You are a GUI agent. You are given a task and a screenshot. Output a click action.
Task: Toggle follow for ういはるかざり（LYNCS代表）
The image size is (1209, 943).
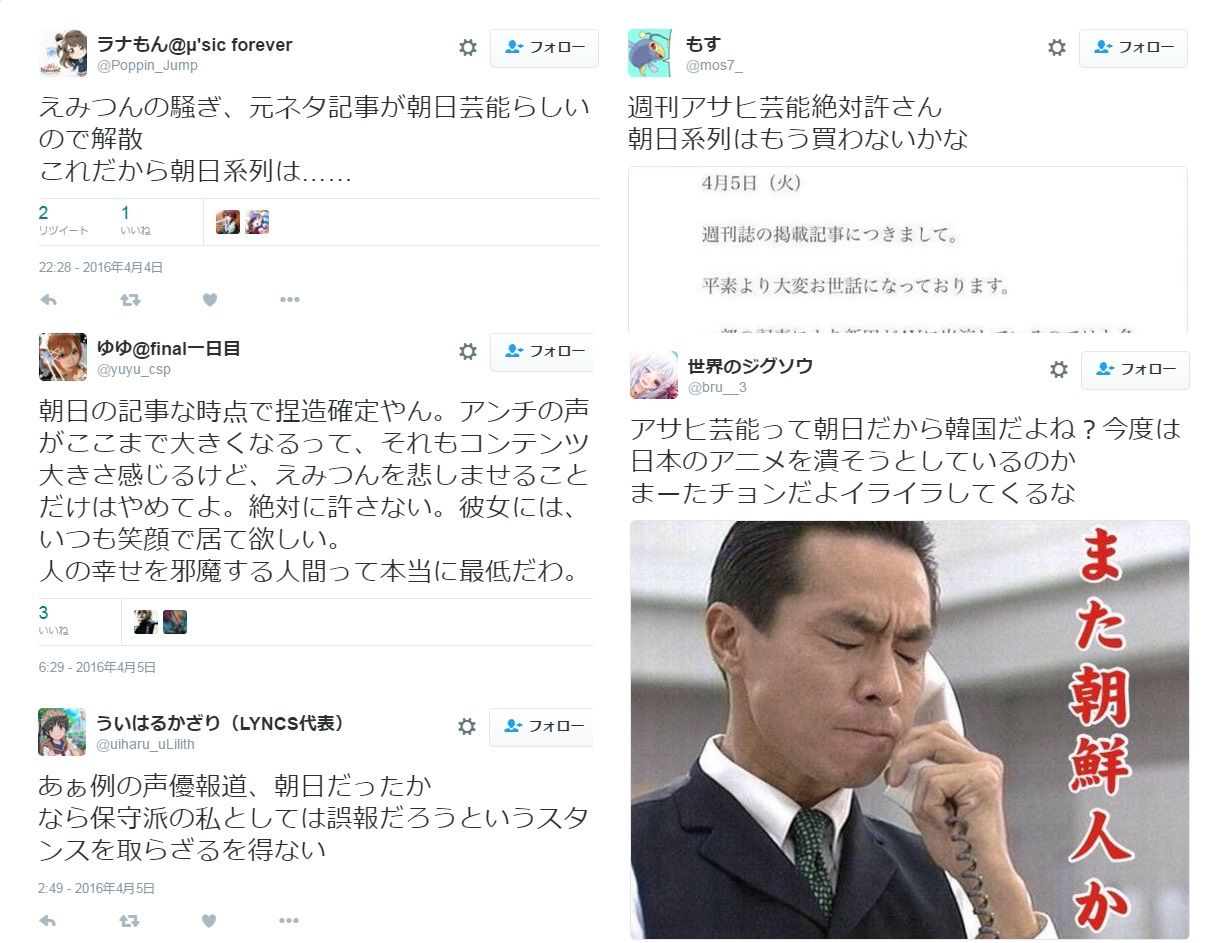[541, 727]
